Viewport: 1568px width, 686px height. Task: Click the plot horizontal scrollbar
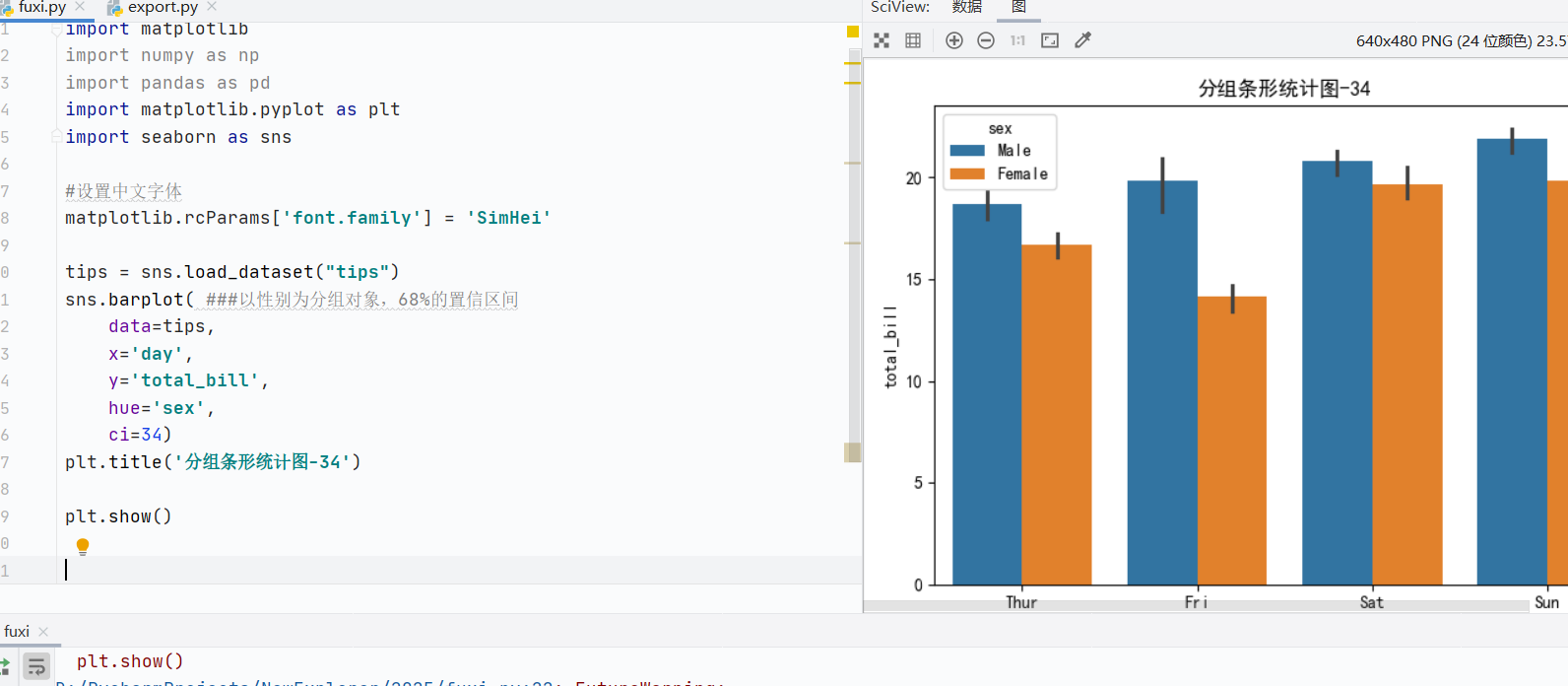[x=1196, y=606]
